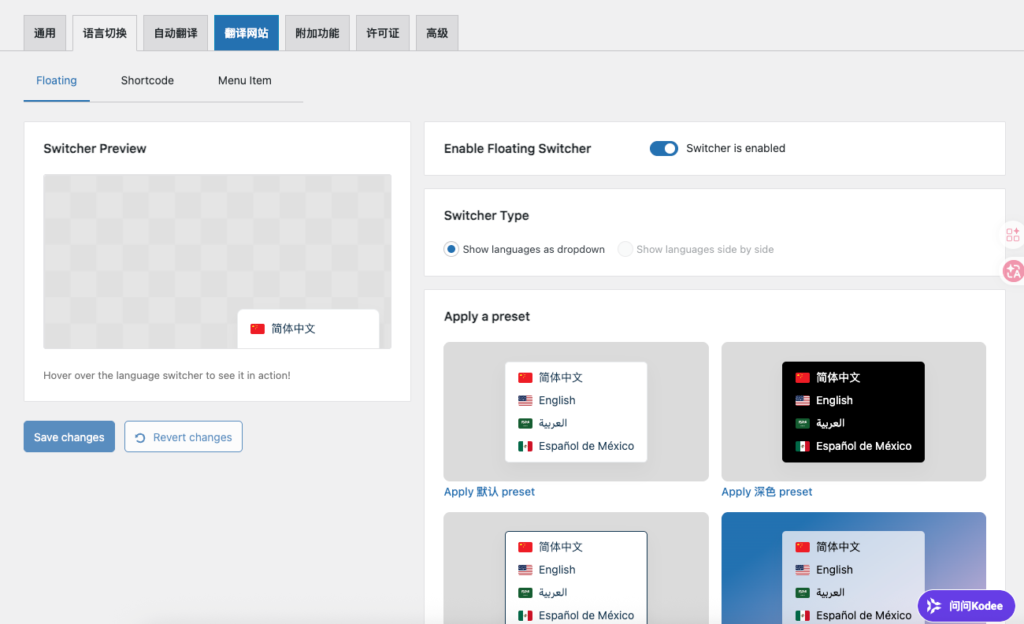Choose the bordered preset thumbnail

pyautogui.click(x=576, y=568)
